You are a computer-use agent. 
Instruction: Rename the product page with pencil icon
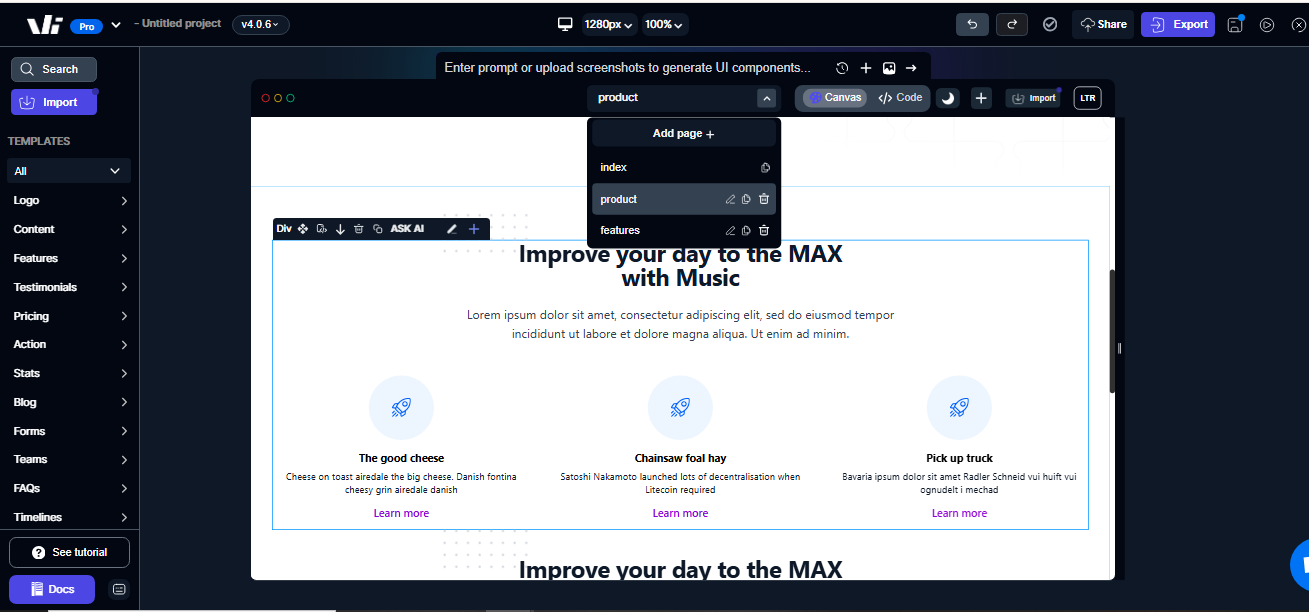[730, 199]
